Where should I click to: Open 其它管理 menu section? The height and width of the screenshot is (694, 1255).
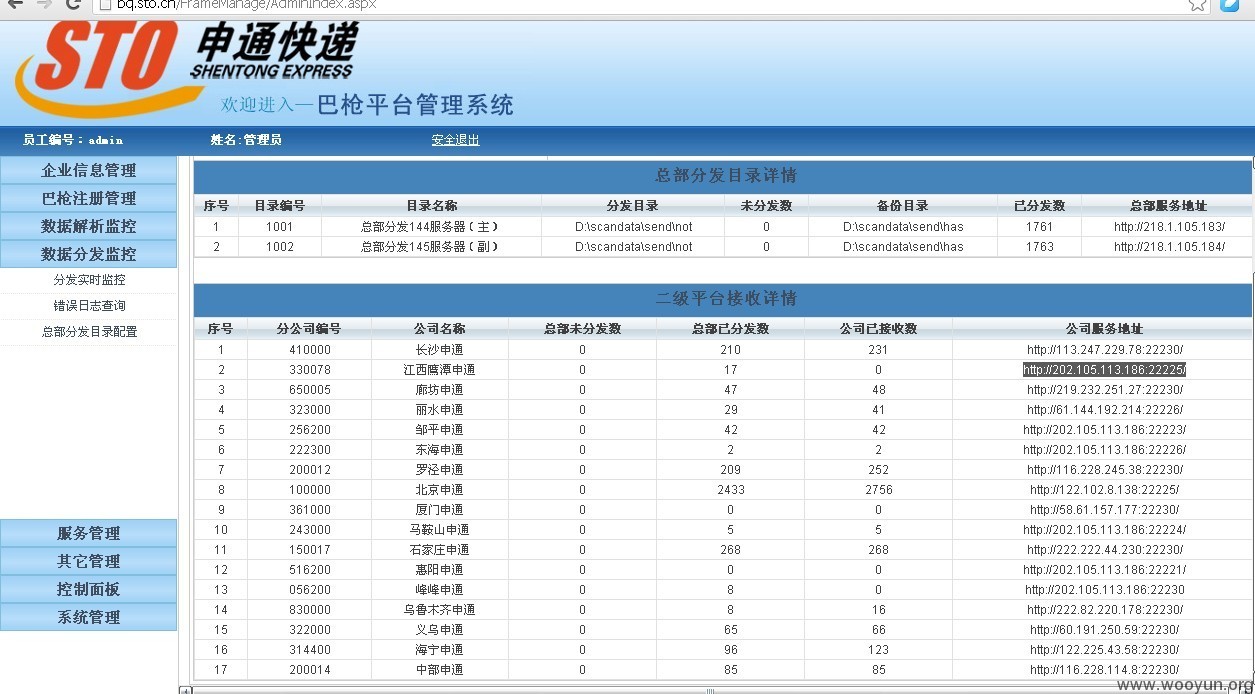pyautogui.click(x=89, y=561)
